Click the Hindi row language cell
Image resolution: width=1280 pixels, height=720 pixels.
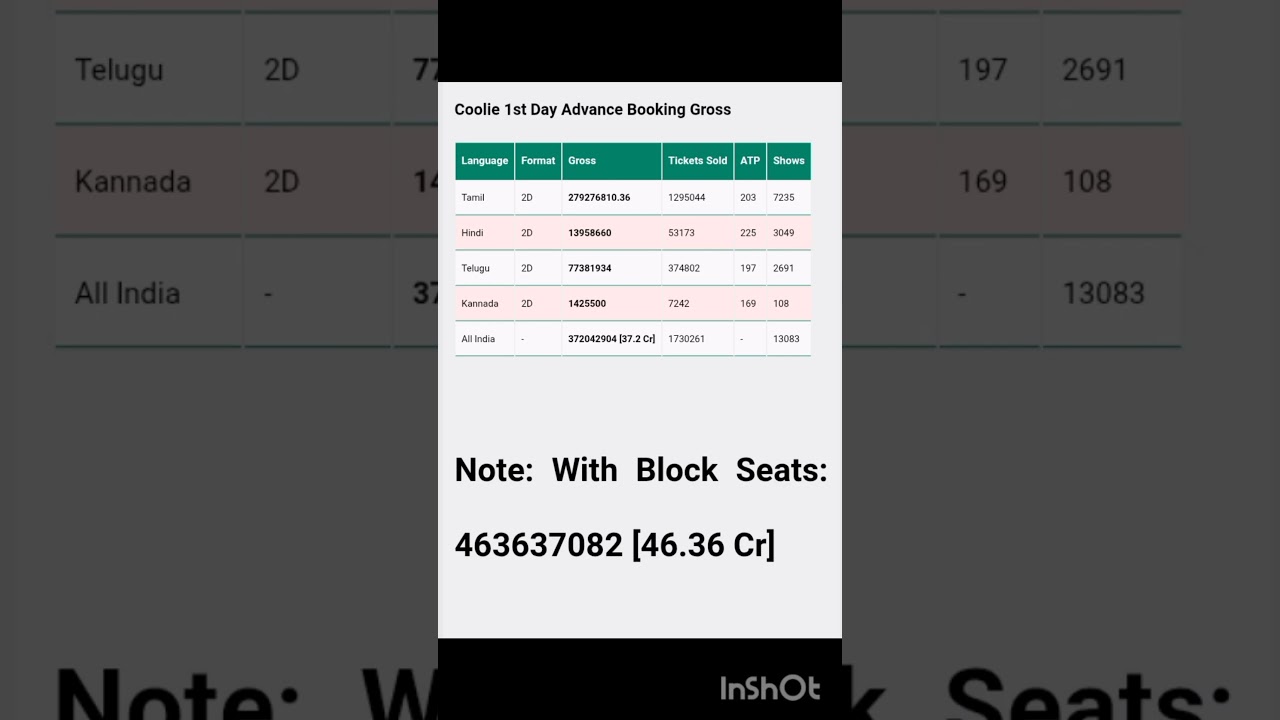(472, 233)
